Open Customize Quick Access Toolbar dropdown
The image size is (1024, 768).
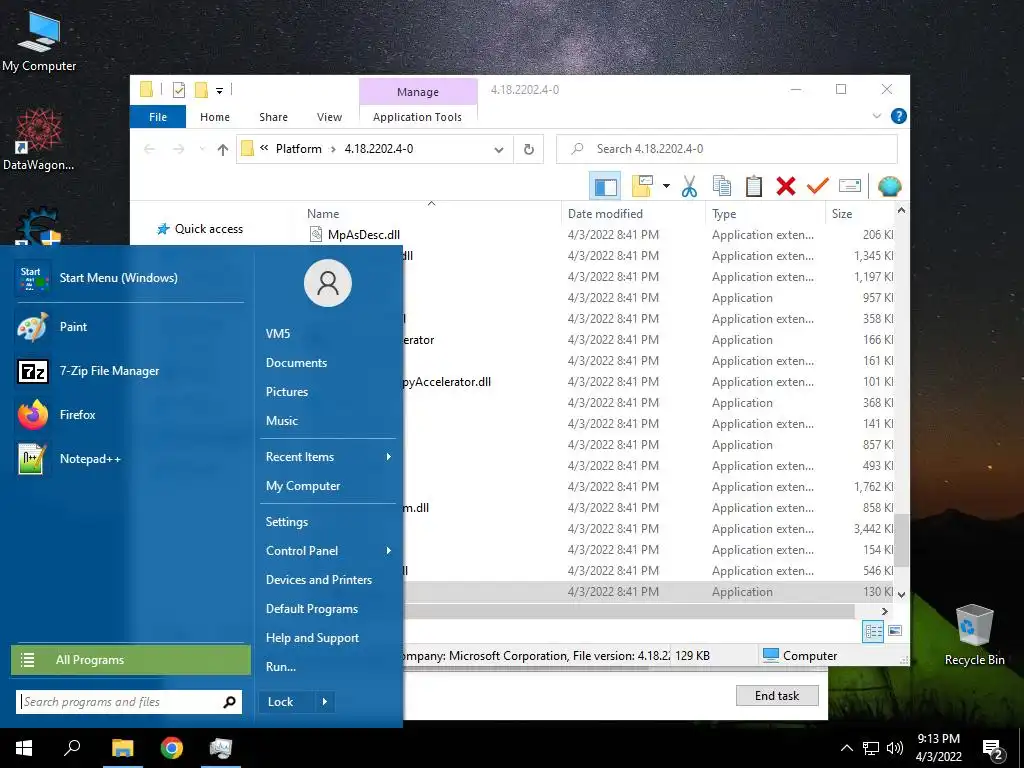[x=219, y=91]
